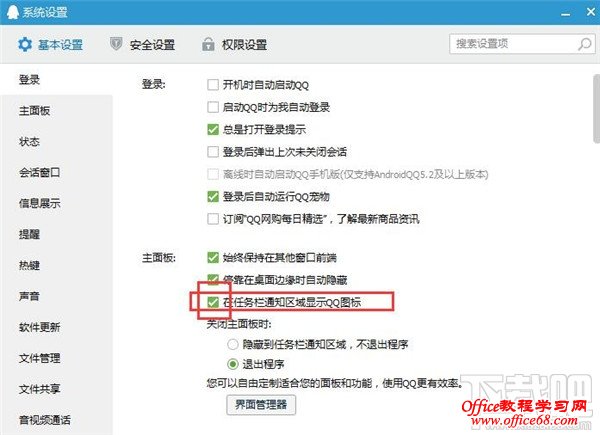Click the gear icon for 基本设置
This screenshot has width=600, height=435.
pos(25,45)
